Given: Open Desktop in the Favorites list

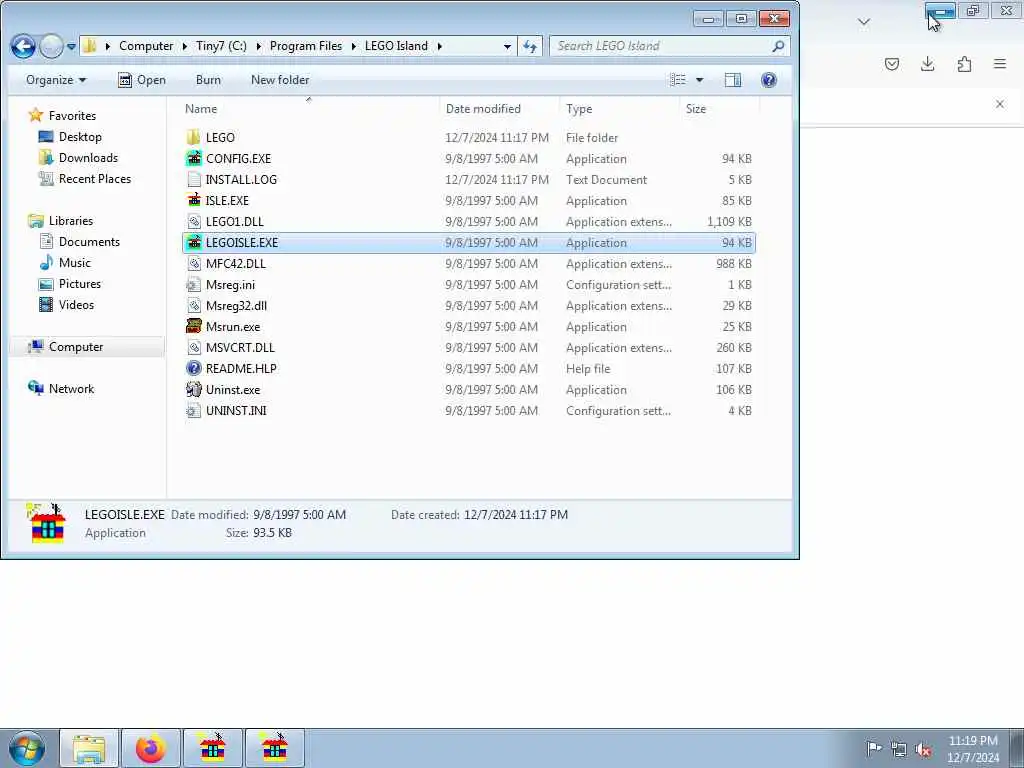Looking at the screenshot, I should pyautogui.click(x=80, y=136).
